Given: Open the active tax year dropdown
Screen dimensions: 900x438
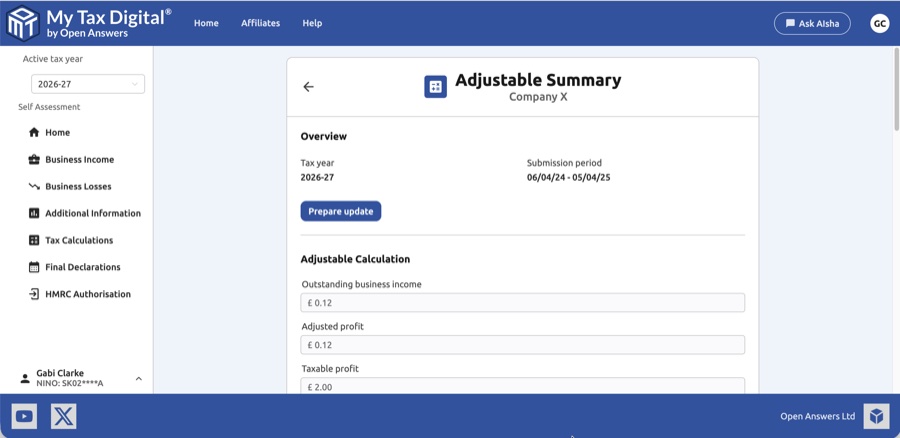Looking at the screenshot, I should 88,84.
